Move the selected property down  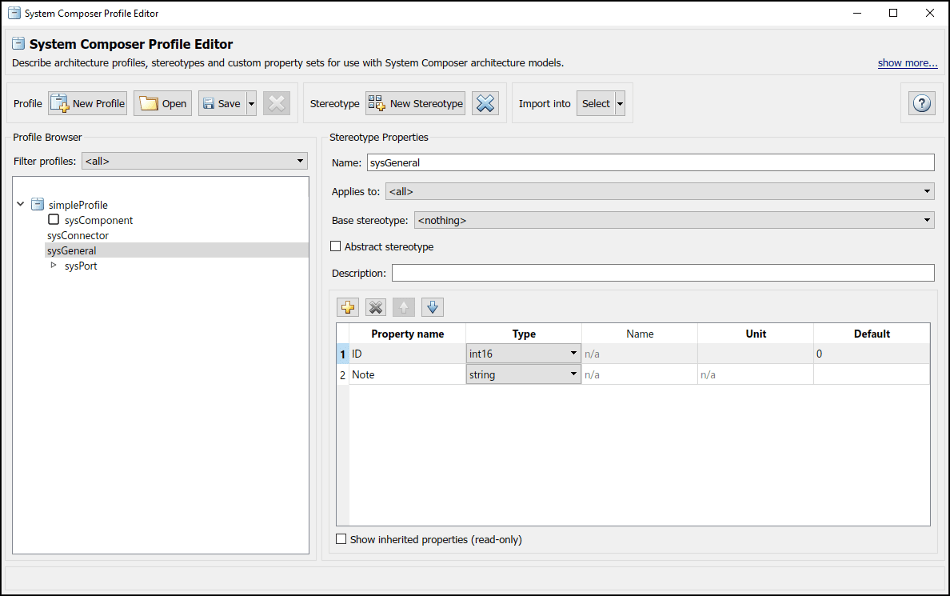point(431,307)
